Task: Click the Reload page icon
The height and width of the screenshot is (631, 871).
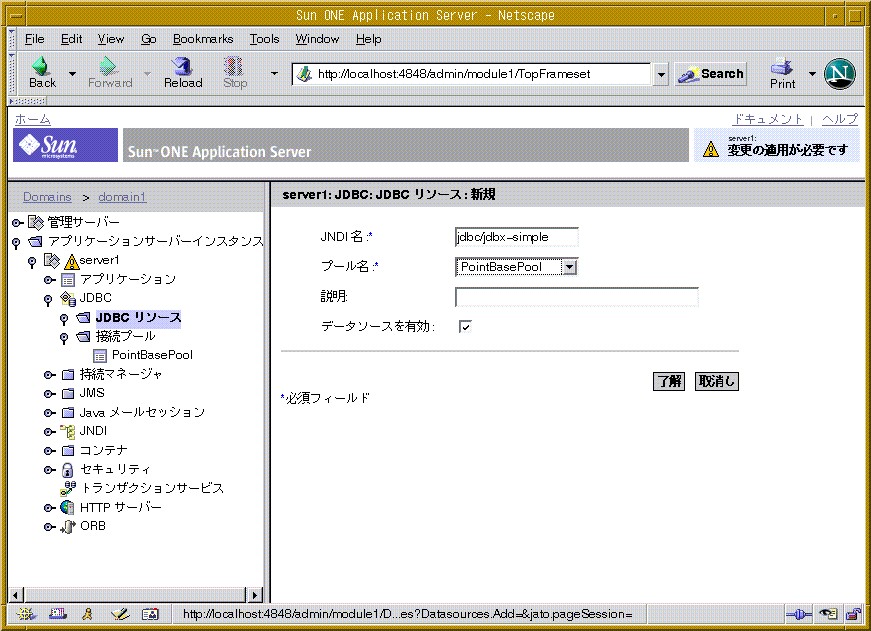Action: pyautogui.click(x=182, y=67)
